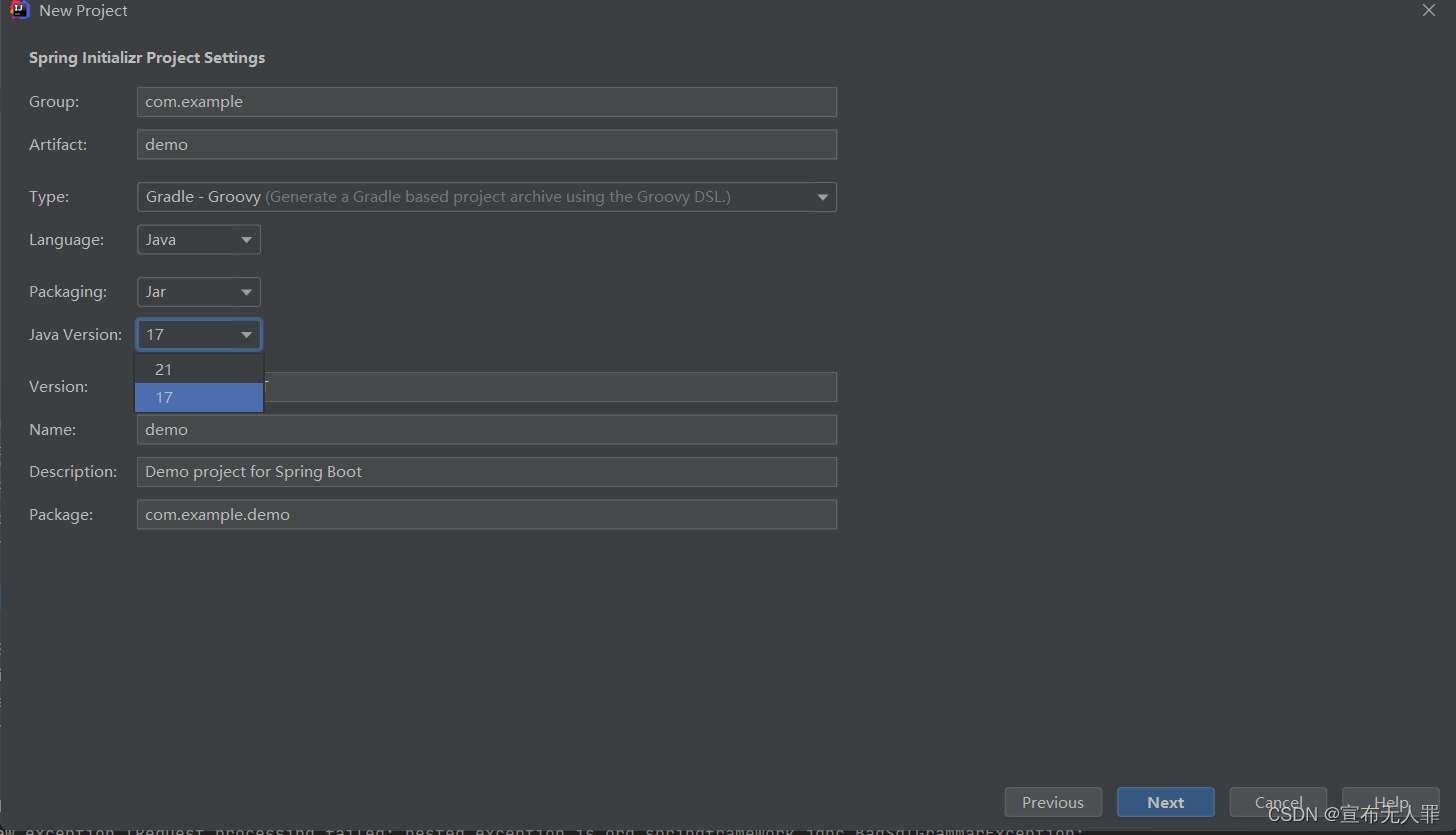Image resolution: width=1456 pixels, height=835 pixels.
Task: Click the Next button
Action: 1166,803
